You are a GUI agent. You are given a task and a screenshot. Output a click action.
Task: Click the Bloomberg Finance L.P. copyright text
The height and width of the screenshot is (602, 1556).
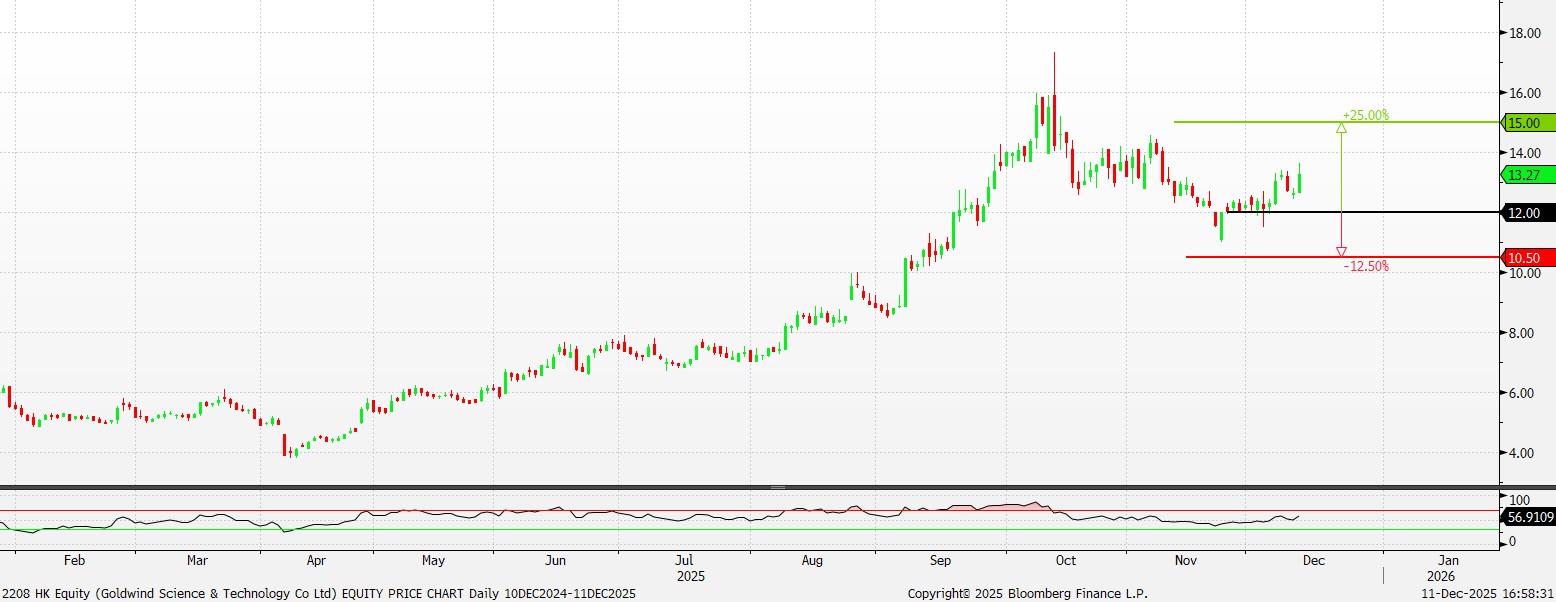pyautogui.click(x=1028, y=594)
